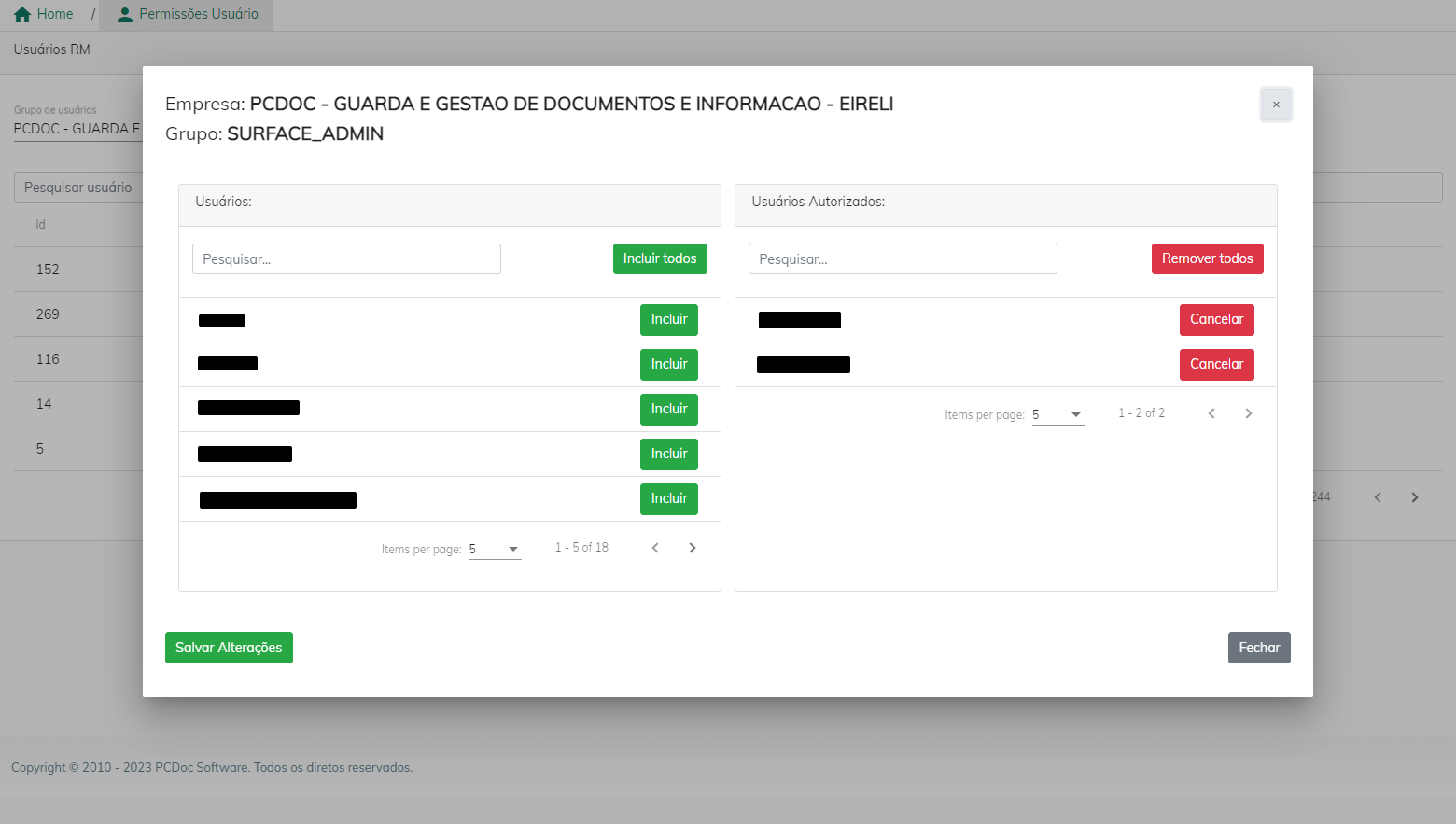Go to previous page of Usuários list
This screenshot has height=824, width=1456.
coord(655,548)
